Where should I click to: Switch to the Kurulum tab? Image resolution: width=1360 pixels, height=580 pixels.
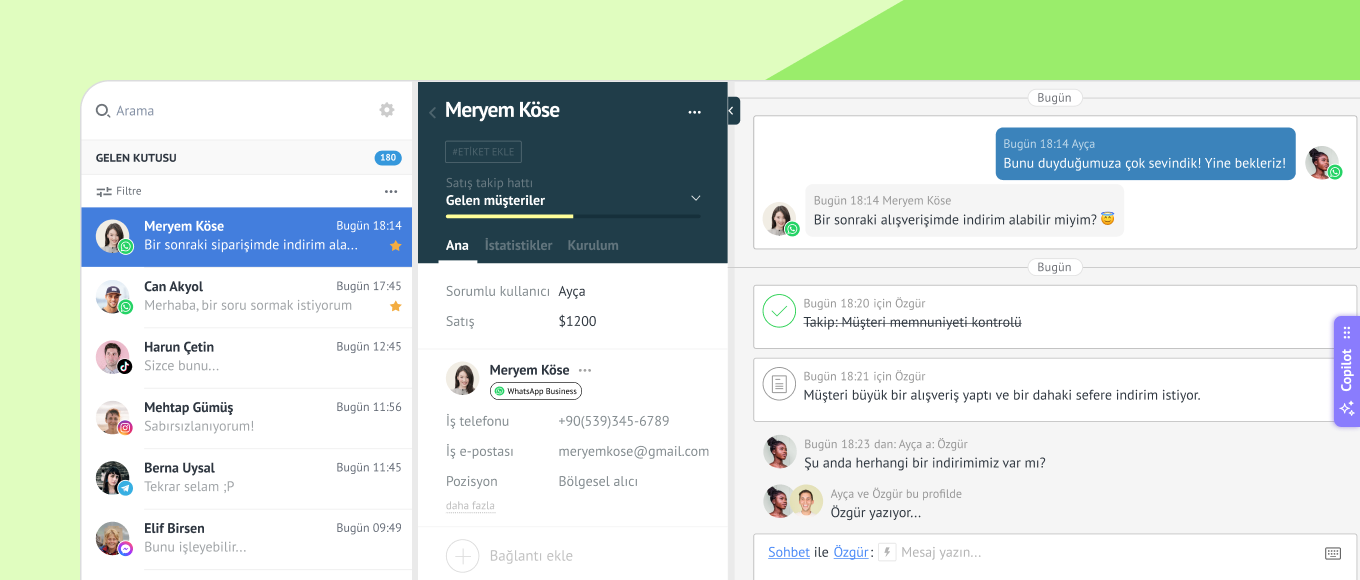pos(593,245)
